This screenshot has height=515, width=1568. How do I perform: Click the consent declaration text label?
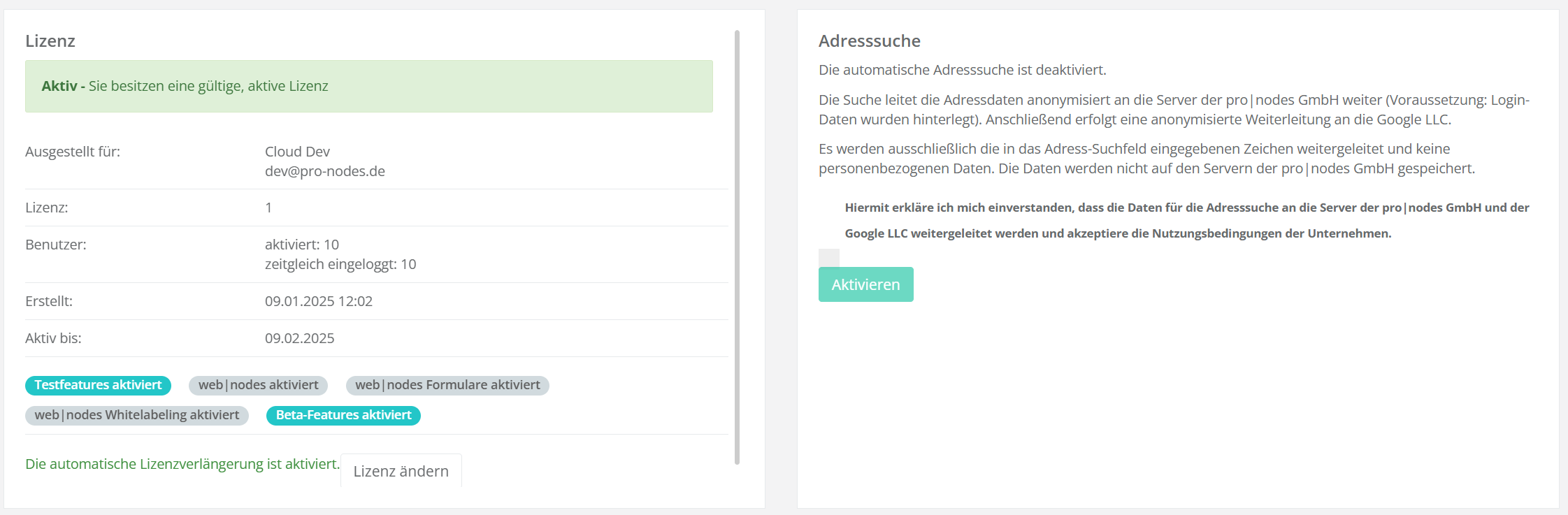pos(1186,220)
